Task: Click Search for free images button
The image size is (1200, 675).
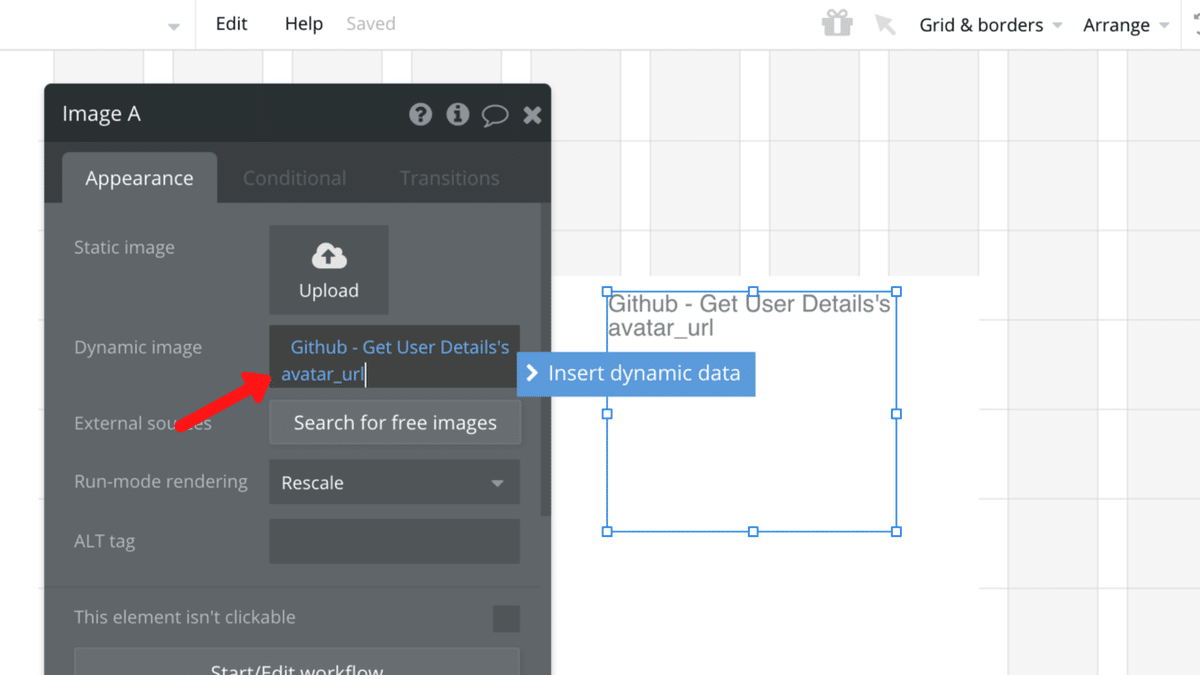Action: (395, 423)
